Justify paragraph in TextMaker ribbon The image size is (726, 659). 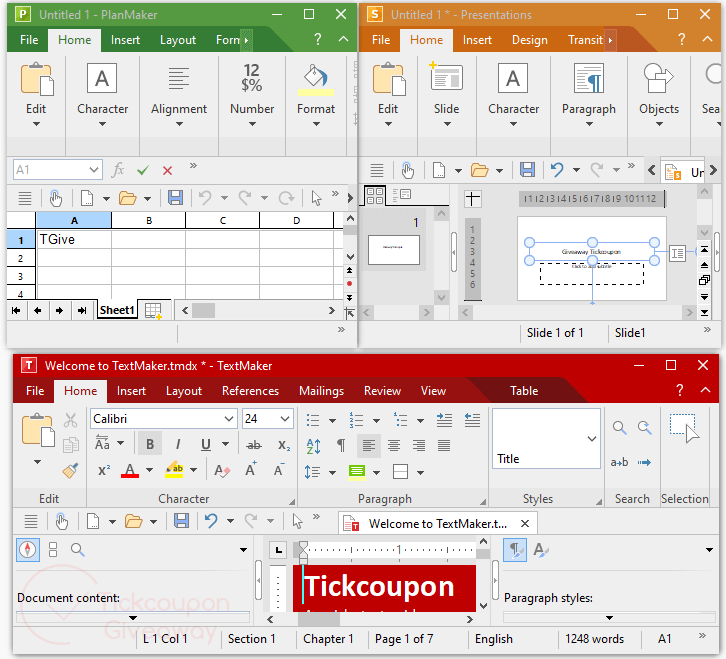pos(444,445)
